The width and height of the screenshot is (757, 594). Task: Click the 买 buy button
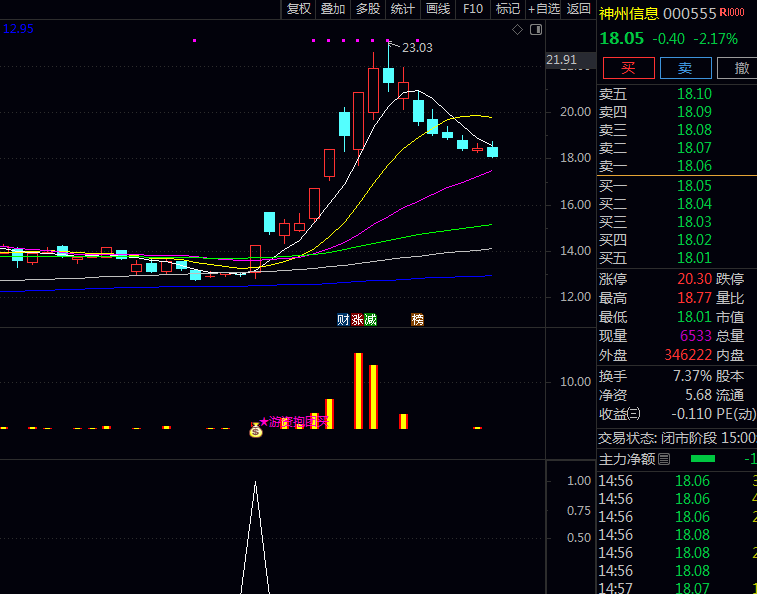(627, 68)
